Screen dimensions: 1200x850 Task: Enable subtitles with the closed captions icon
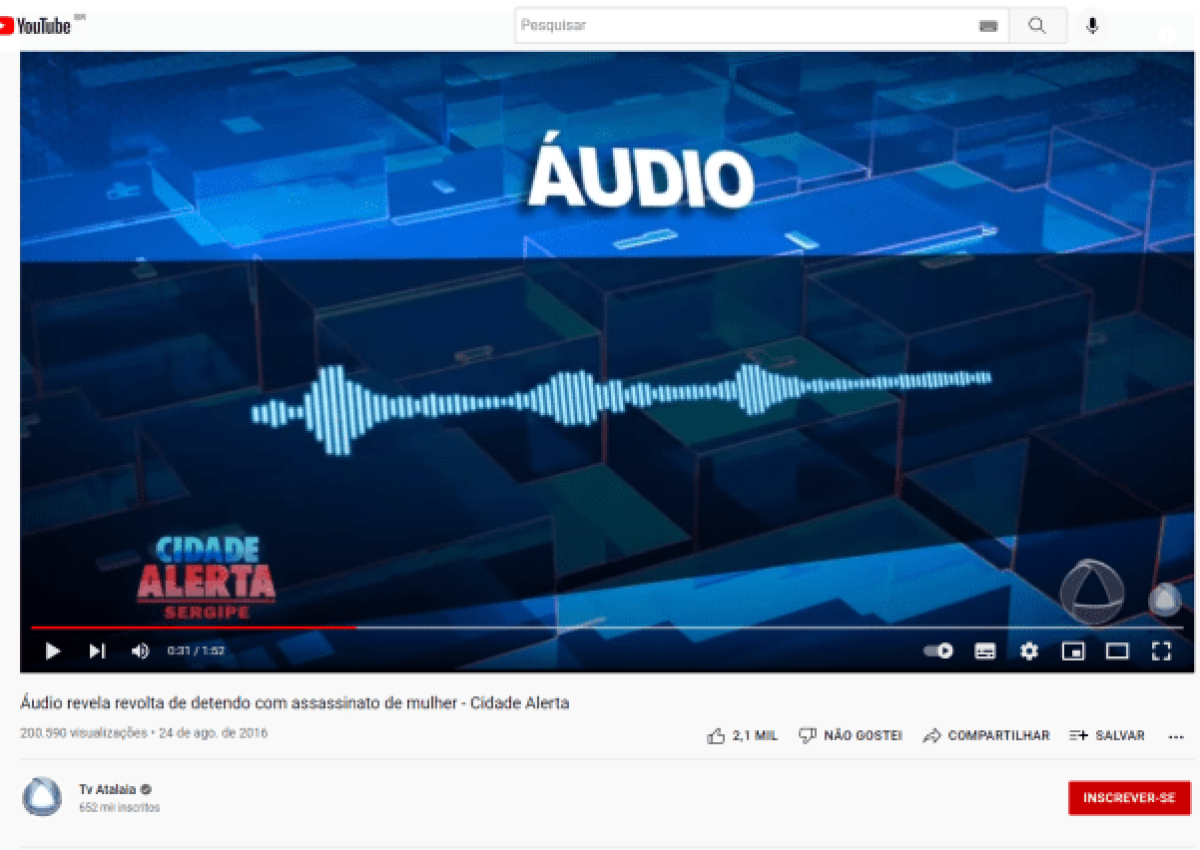[x=985, y=651]
